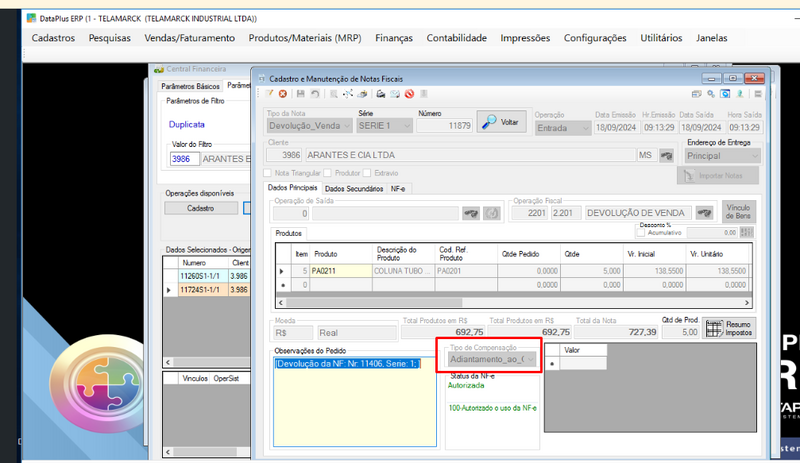Select the Produtos tab above the items grid
Viewport: 800px width, 463px height.
pos(289,233)
